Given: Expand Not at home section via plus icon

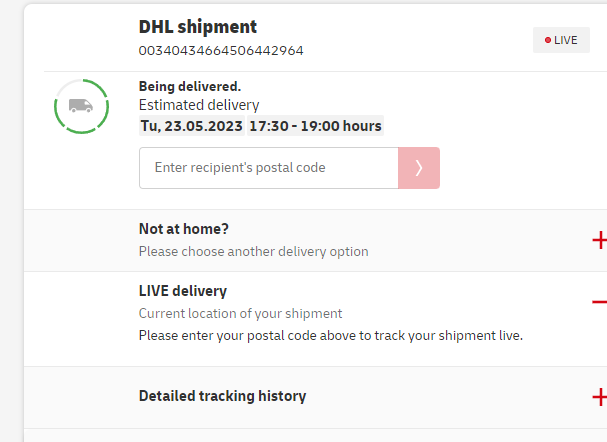Looking at the screenshot, I should [599, 240].
